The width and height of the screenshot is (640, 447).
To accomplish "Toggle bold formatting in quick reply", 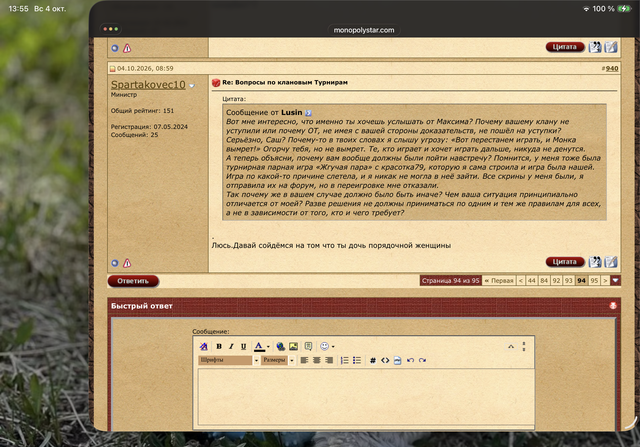I will point(219,347).
